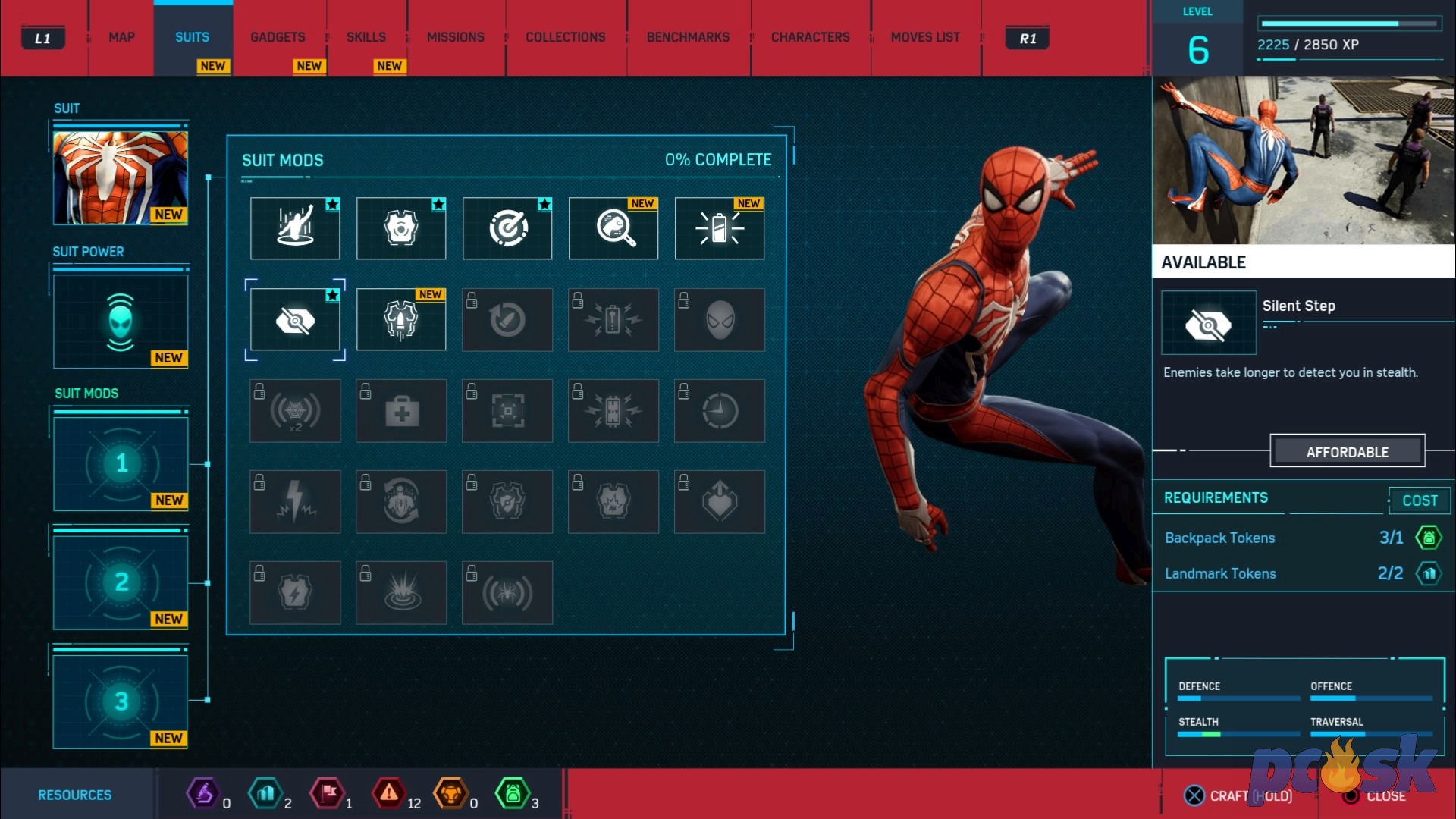Select the locked lightning bolt mod
The width and height of the screenshot is (1456, 819).
tap(295, 501)
